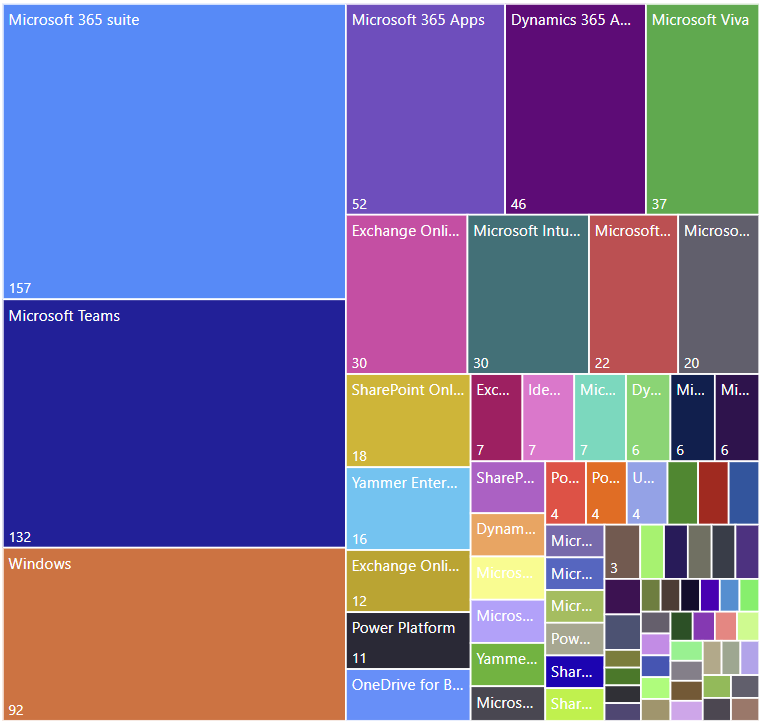Select the pale yellow Micros... tile
Screen dimensions: 759x721
coord(508,578)
